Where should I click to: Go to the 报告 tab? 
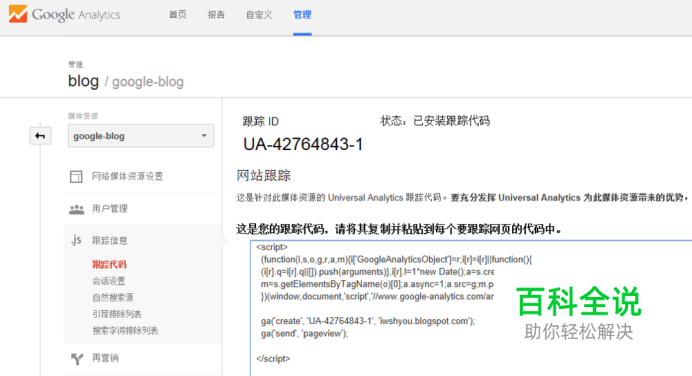[x=216, y=15]
